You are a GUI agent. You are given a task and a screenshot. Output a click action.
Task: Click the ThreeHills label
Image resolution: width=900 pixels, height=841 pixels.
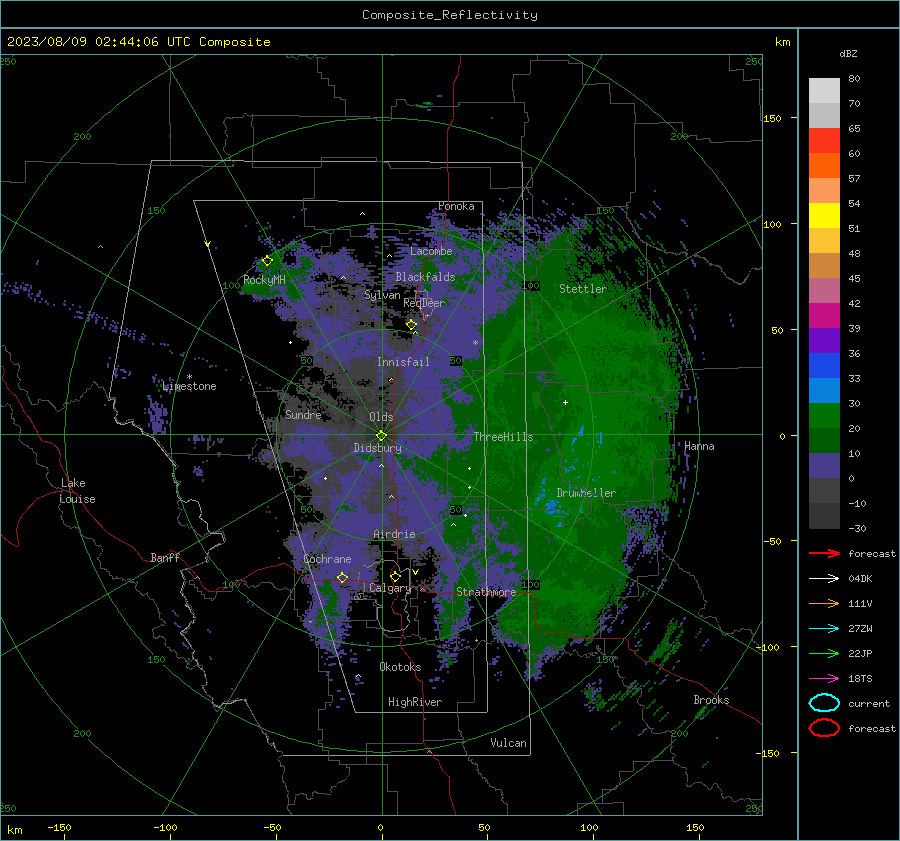[x=503, y=437]
